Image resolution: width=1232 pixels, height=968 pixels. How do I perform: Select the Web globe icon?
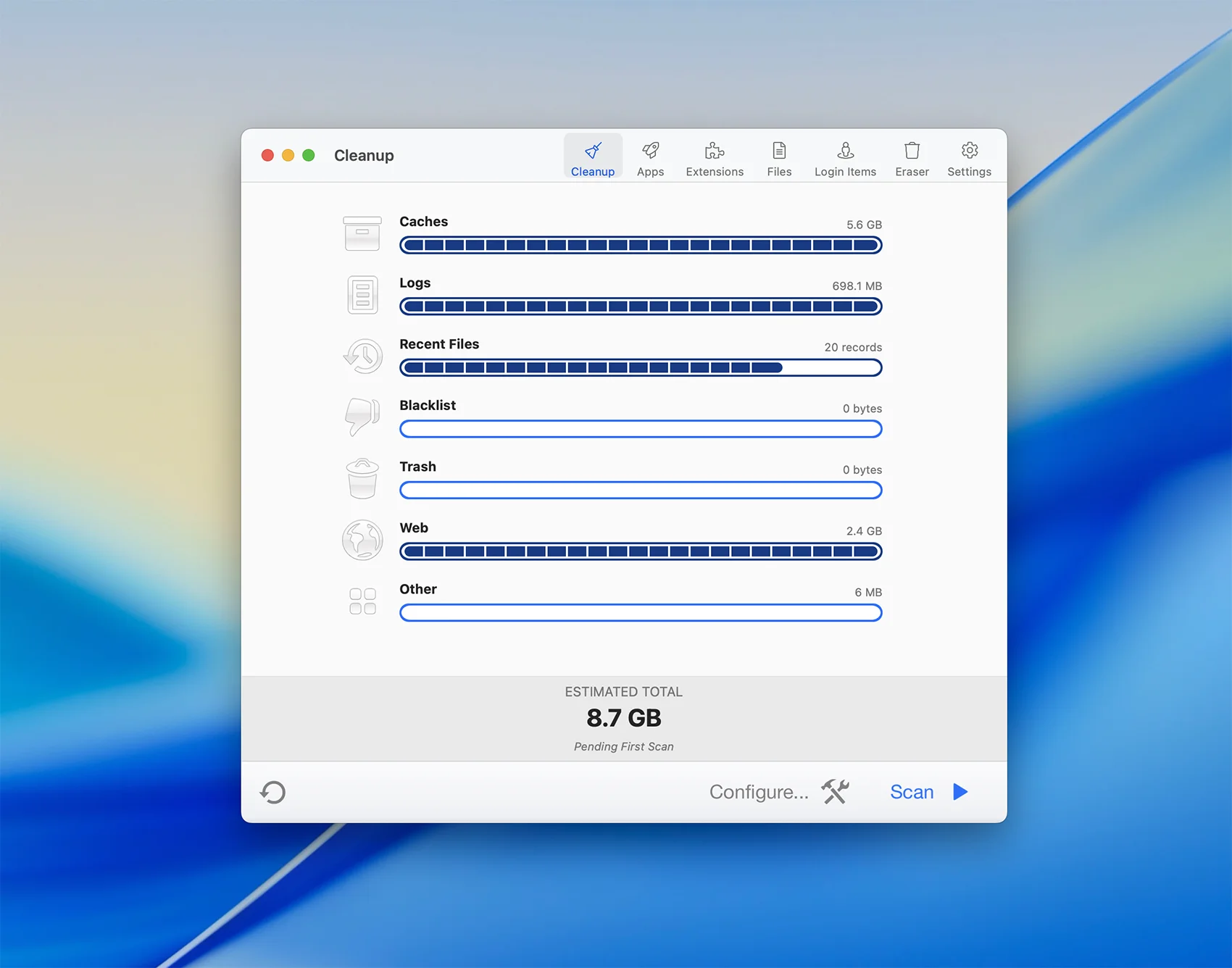362,540
